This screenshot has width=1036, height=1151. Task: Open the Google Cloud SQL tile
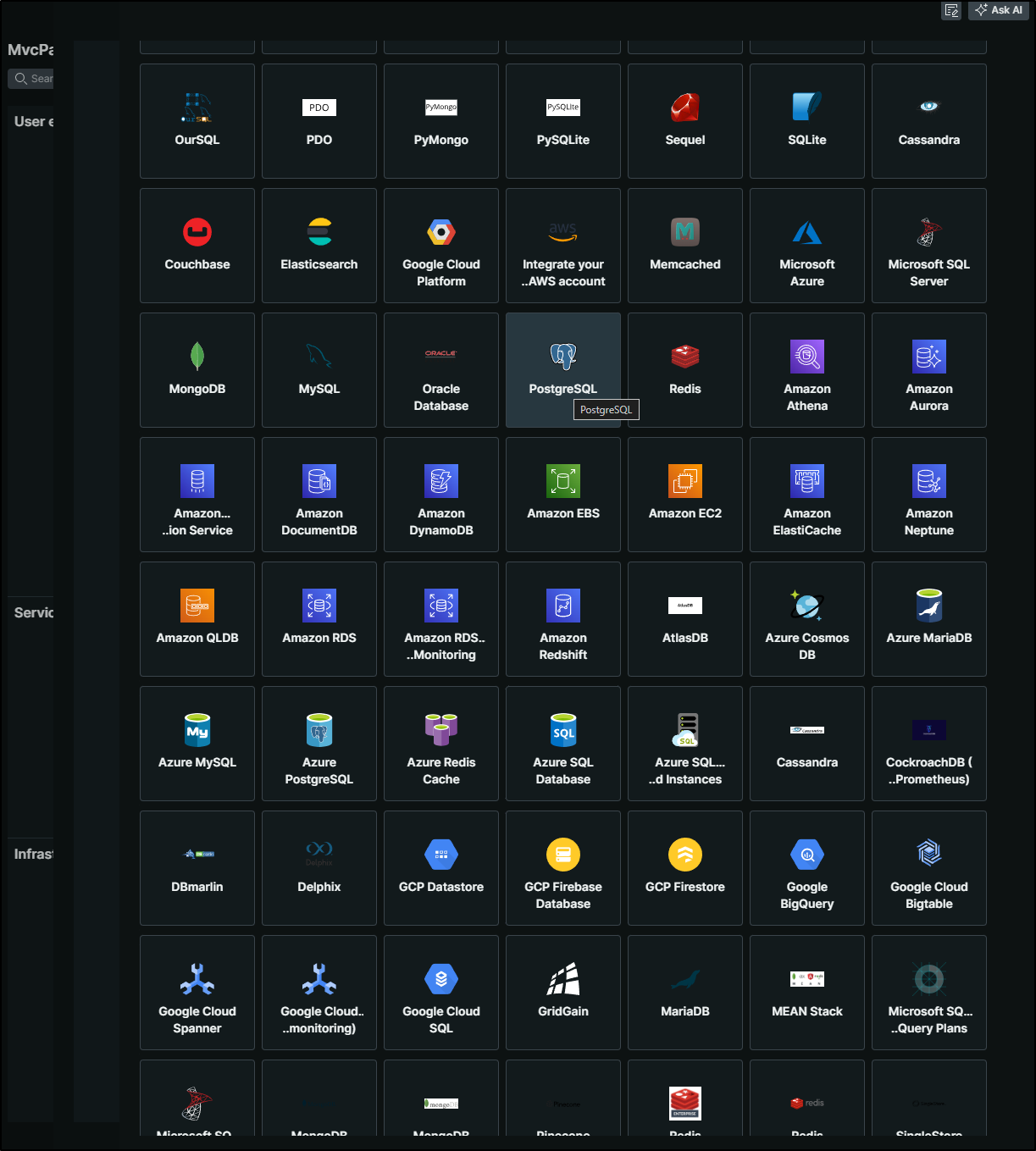pos(441,993)
